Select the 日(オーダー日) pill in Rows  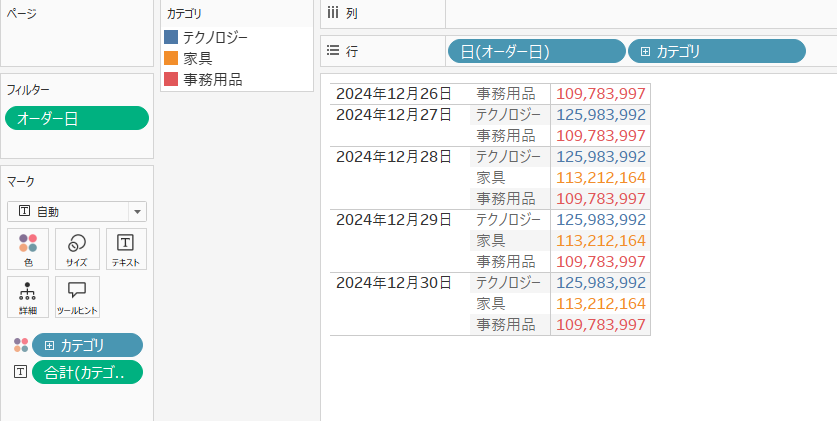tap(535, 51)
